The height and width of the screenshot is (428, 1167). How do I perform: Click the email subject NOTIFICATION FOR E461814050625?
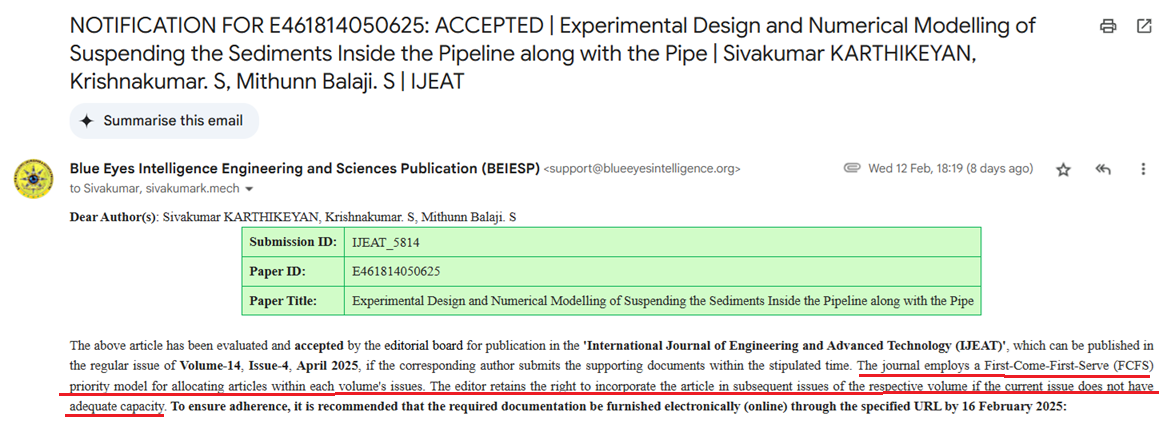(552, 53)
